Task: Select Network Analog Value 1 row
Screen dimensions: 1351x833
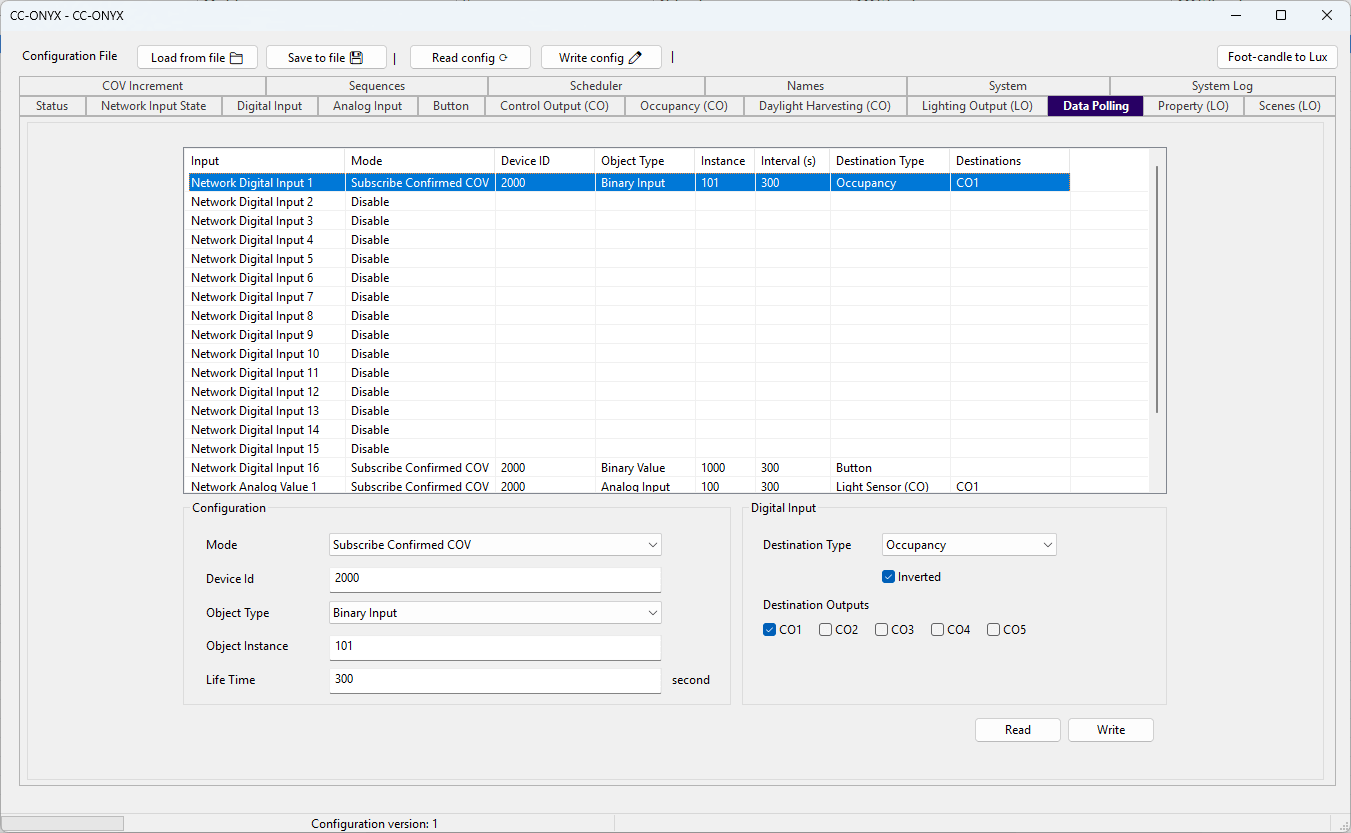Action: 629,486
